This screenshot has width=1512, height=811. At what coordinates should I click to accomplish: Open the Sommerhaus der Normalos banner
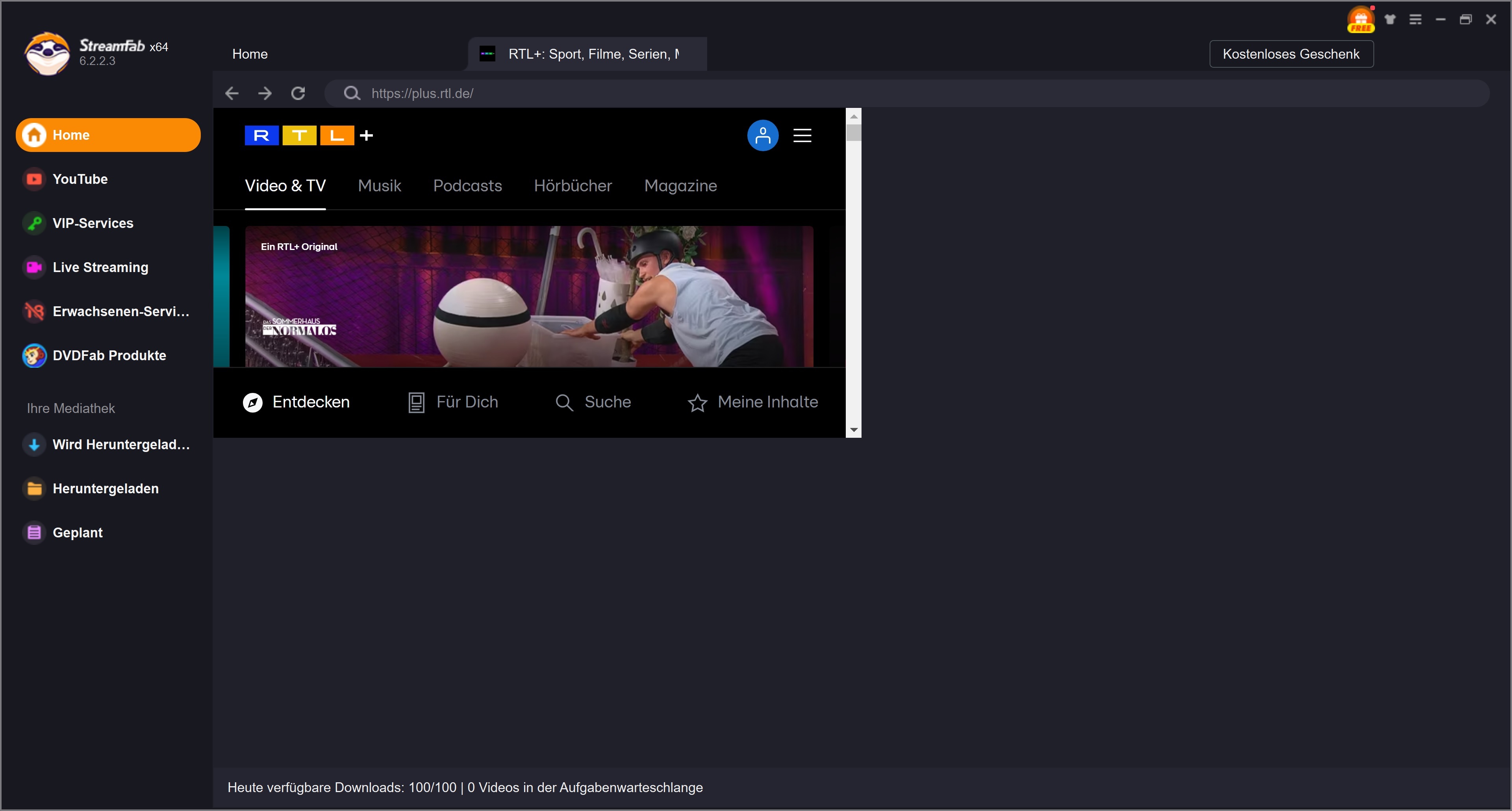pos(528,296)
